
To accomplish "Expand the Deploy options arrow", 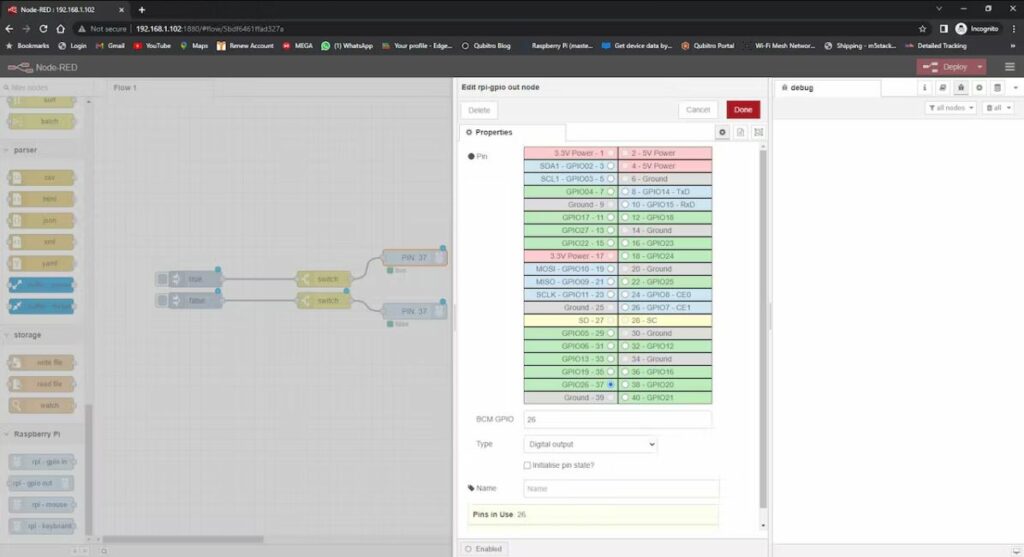I will 981,67.
